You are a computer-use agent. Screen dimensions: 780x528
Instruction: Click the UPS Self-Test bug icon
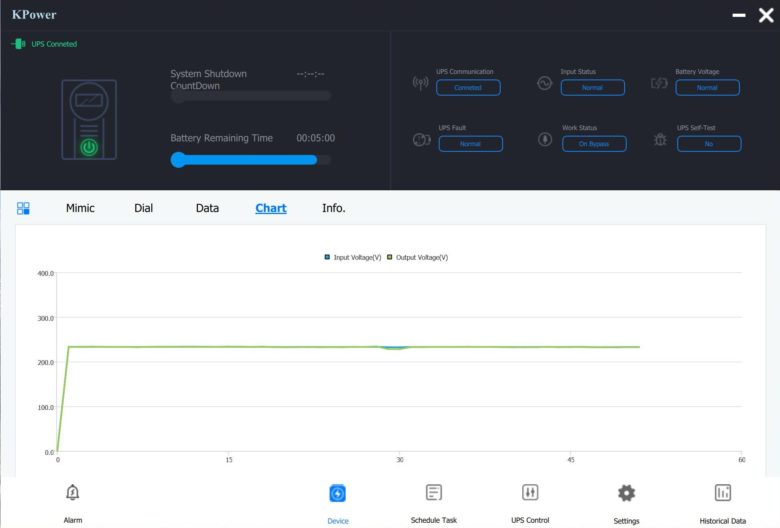click(660, 139)
